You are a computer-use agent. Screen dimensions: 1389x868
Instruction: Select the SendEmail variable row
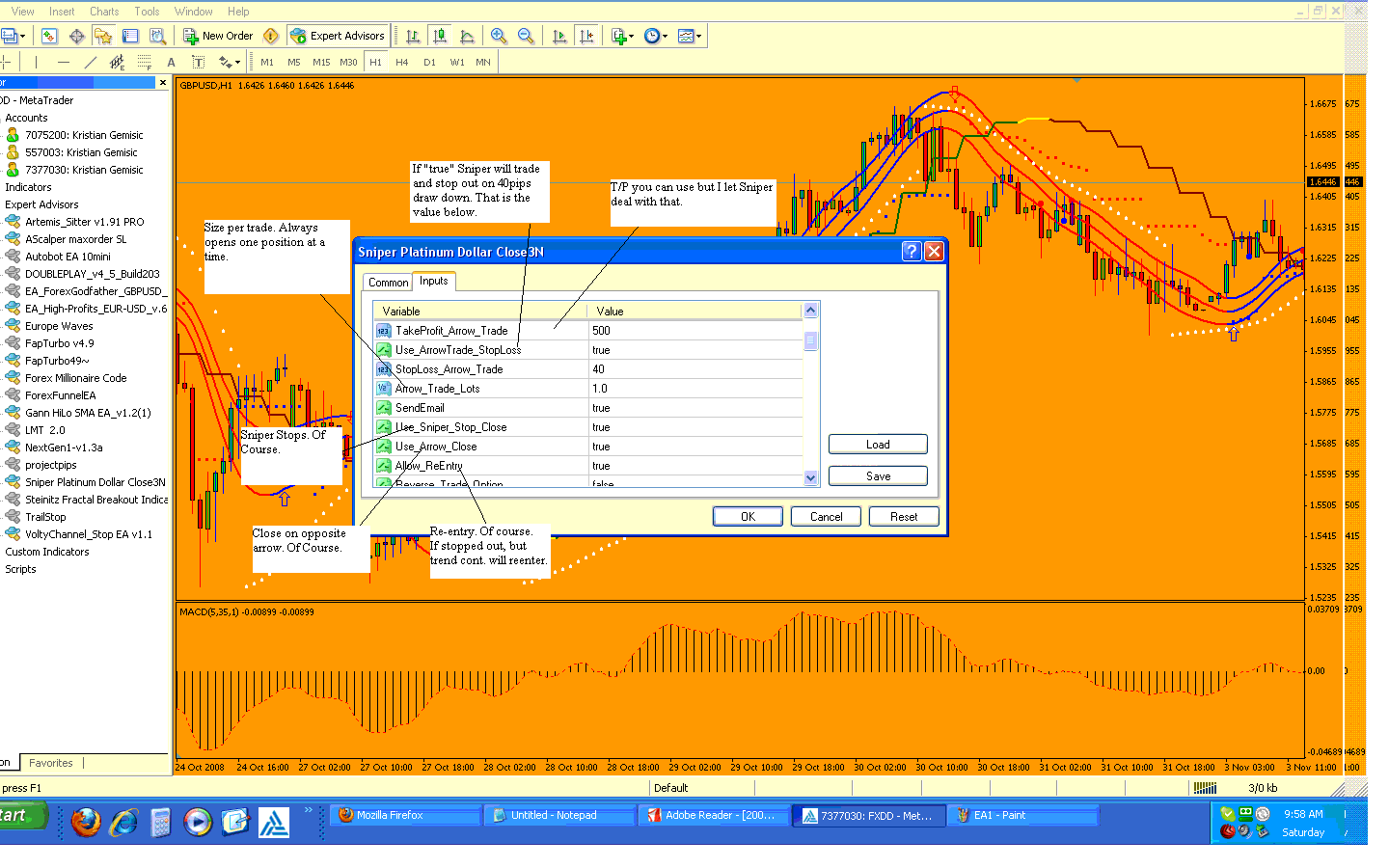(587, 408)
